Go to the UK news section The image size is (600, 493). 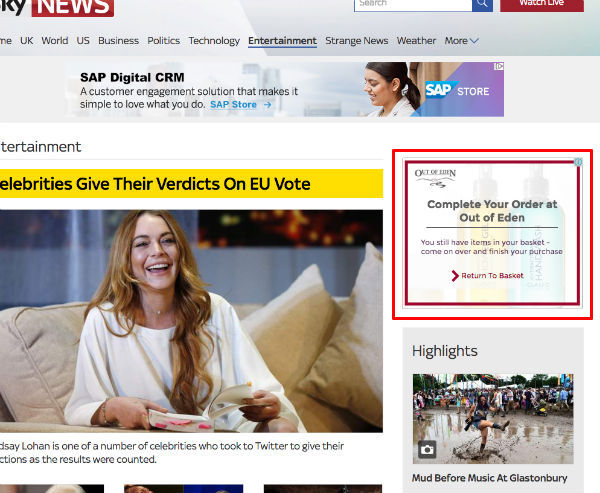tap(26, 41)
